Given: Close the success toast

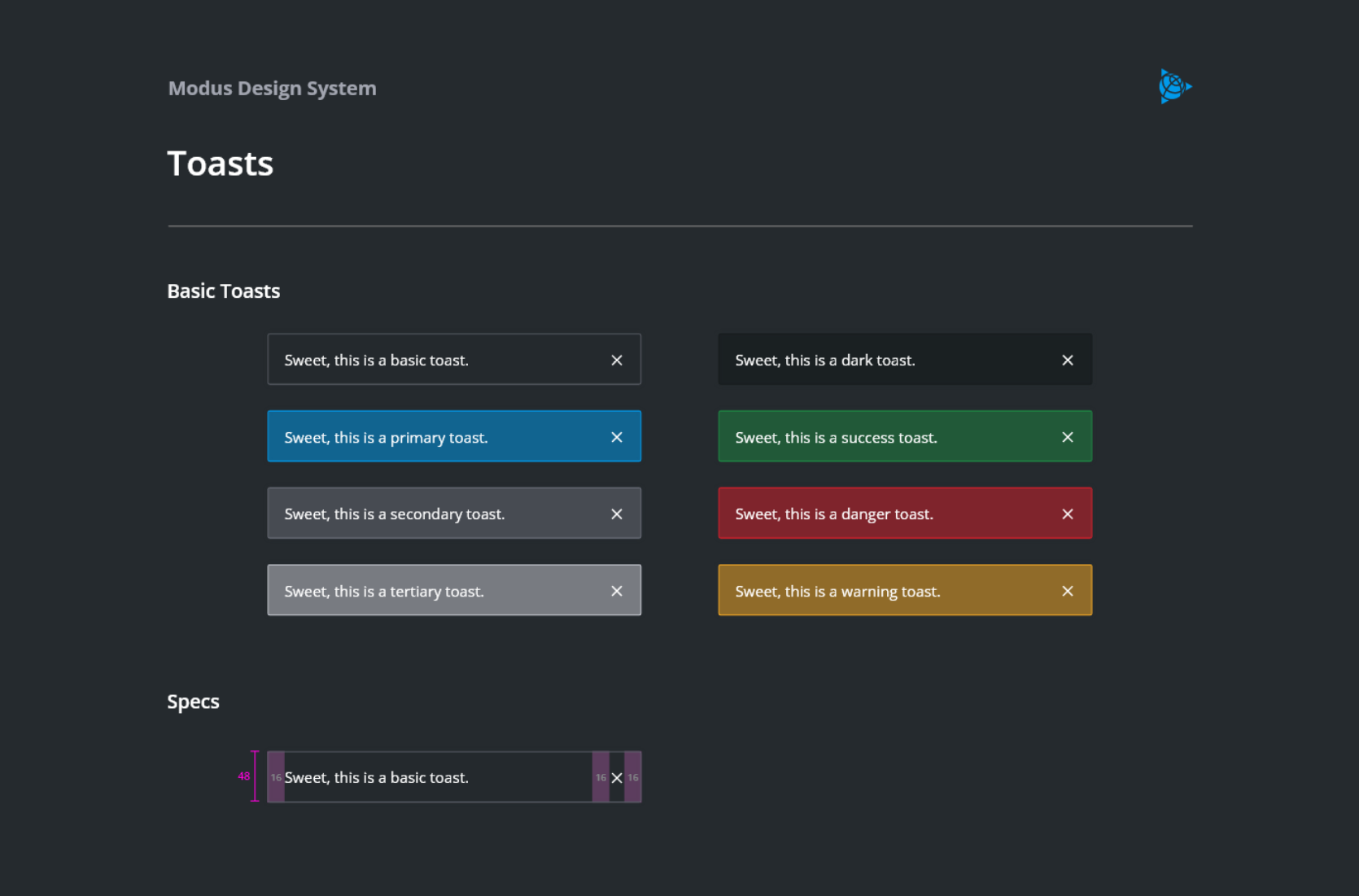Looking at the screenshot, I should [1067, 436].
